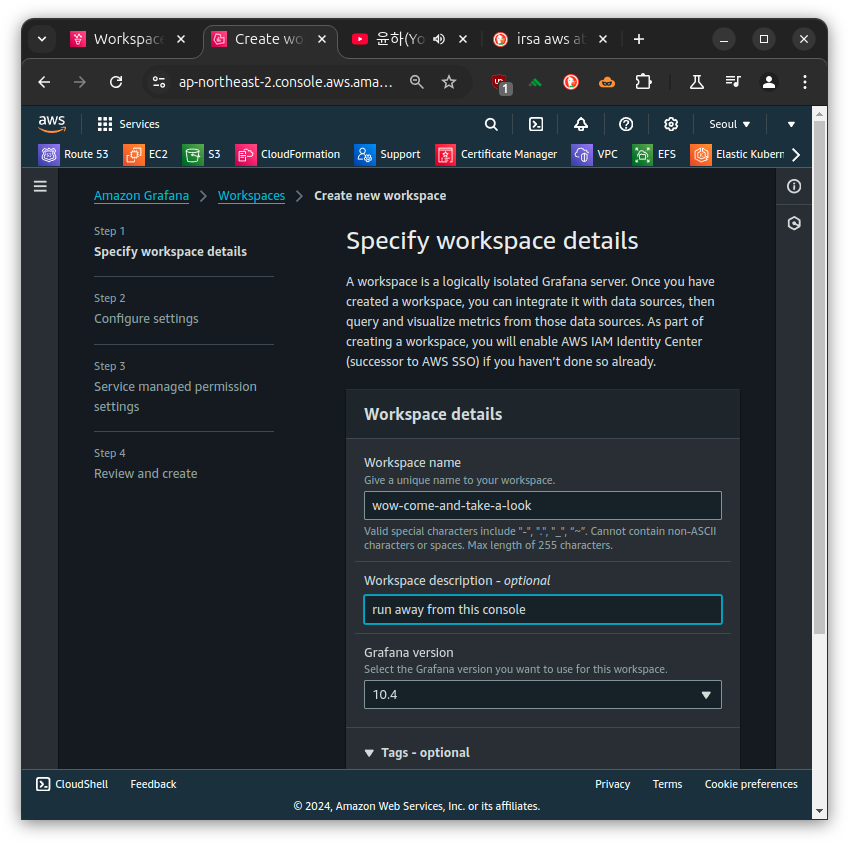Open the notifications bell icon
This screenshot has height=844, width=849.
point(580,125)
